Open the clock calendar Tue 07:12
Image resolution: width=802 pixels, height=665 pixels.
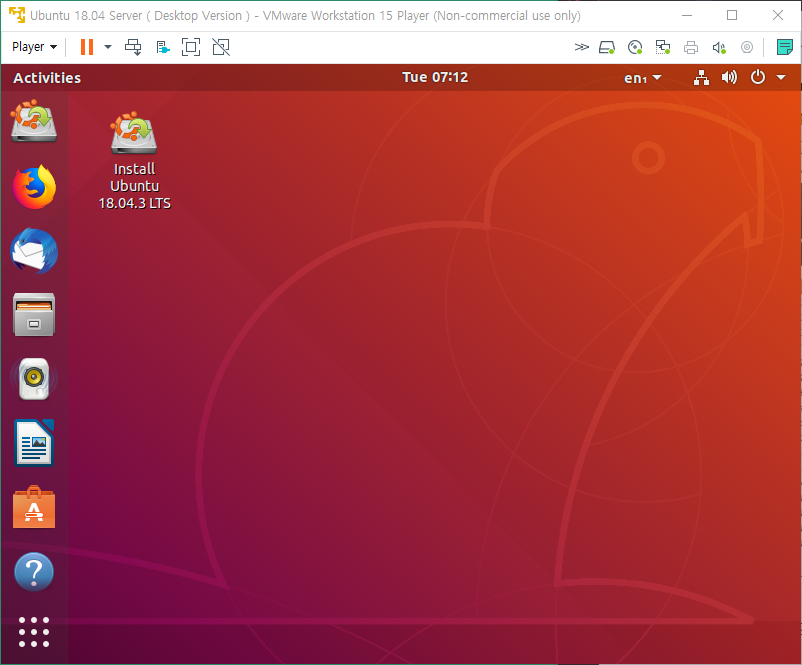click(x=435, y=77)
